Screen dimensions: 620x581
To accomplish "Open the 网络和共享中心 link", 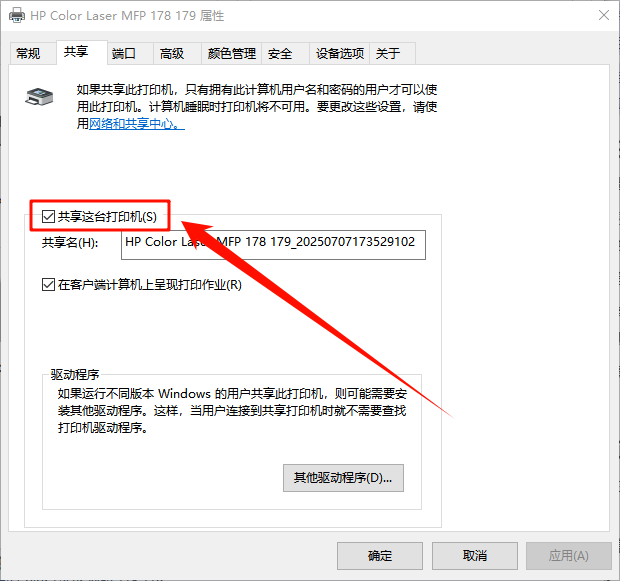I will (x=136, y=124).
